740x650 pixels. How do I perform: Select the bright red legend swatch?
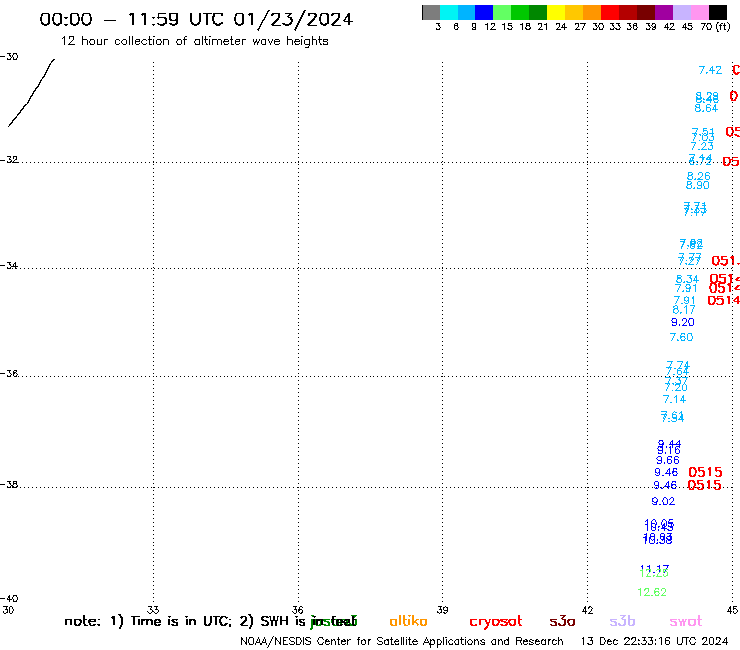coord(610,12)
